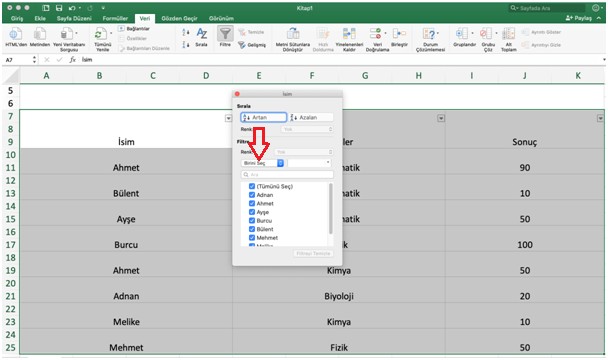
Task: Open the Dersler column filter arrow
Action: [441, 118]
